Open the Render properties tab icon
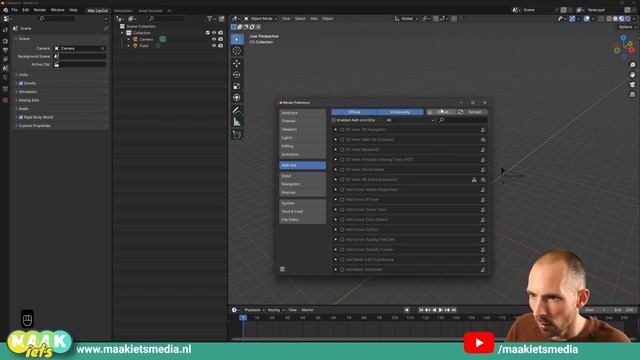Image resolution: width=640 pixels, height=360 pixels. pos(5,41)
